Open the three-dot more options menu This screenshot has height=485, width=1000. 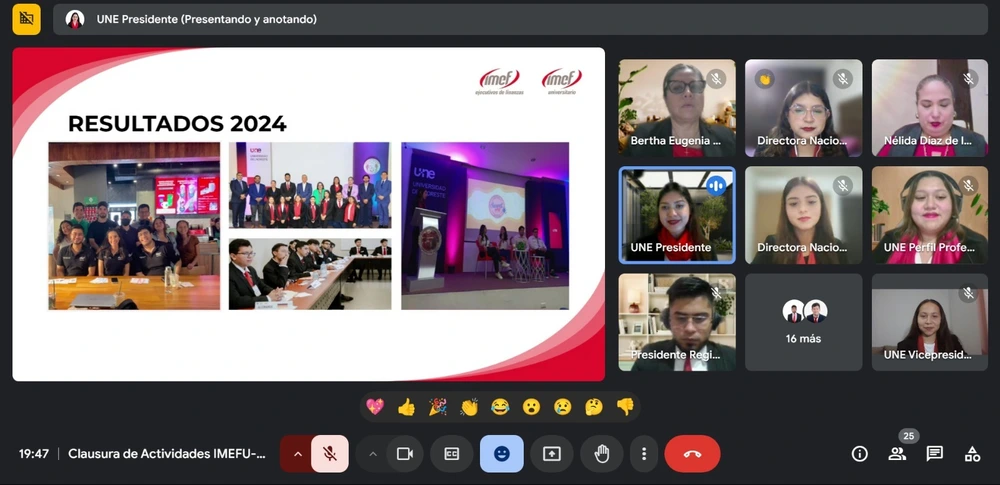[645, 453]
